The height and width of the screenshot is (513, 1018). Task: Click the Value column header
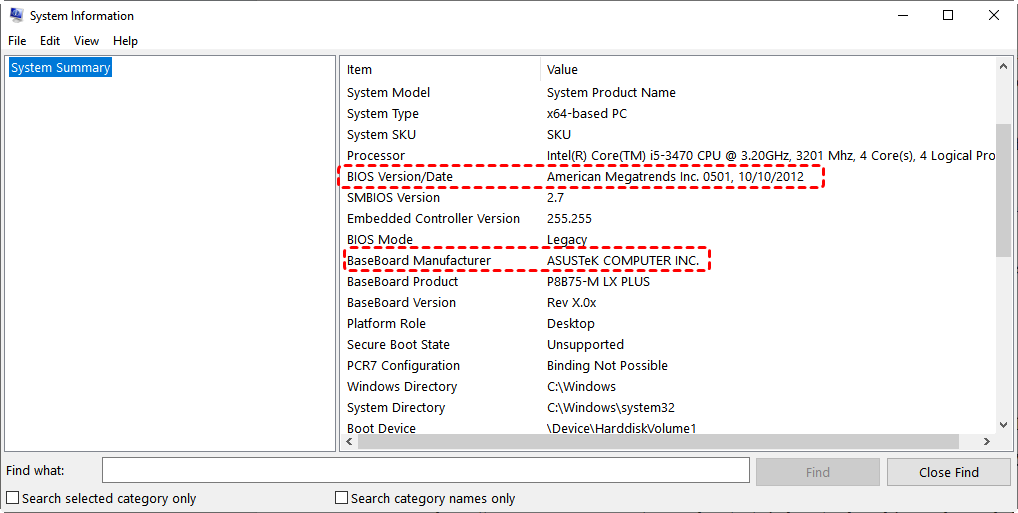pyautogui.click(x=768, y=69)
